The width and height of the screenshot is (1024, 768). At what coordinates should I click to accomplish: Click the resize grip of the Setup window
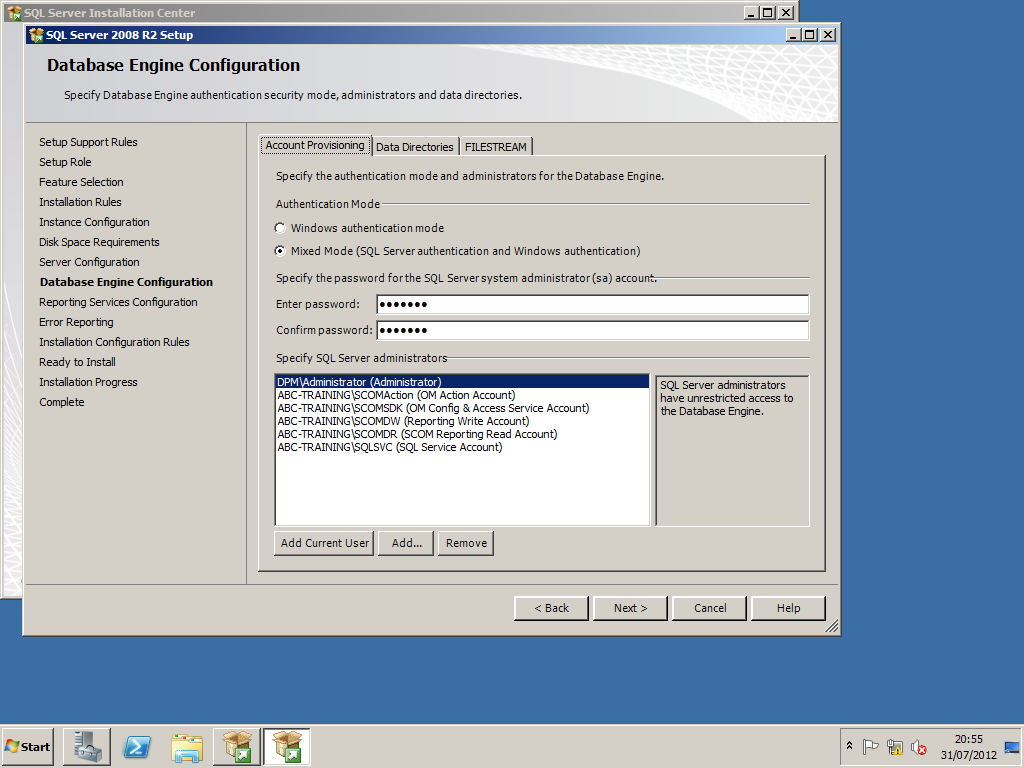pyautogui.click(x=831, y=627)
